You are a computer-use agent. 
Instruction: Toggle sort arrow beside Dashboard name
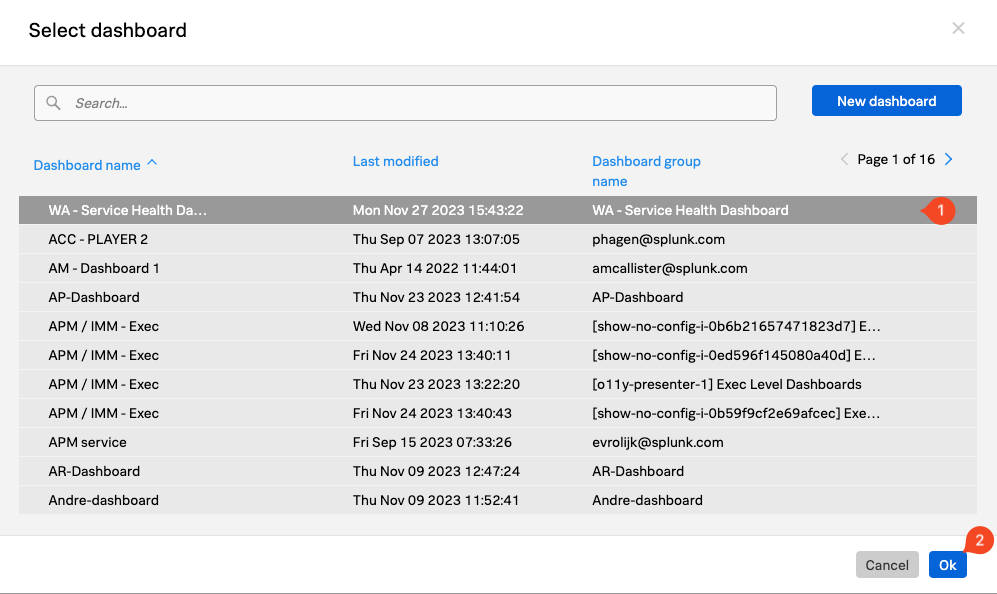click(152, 163)
